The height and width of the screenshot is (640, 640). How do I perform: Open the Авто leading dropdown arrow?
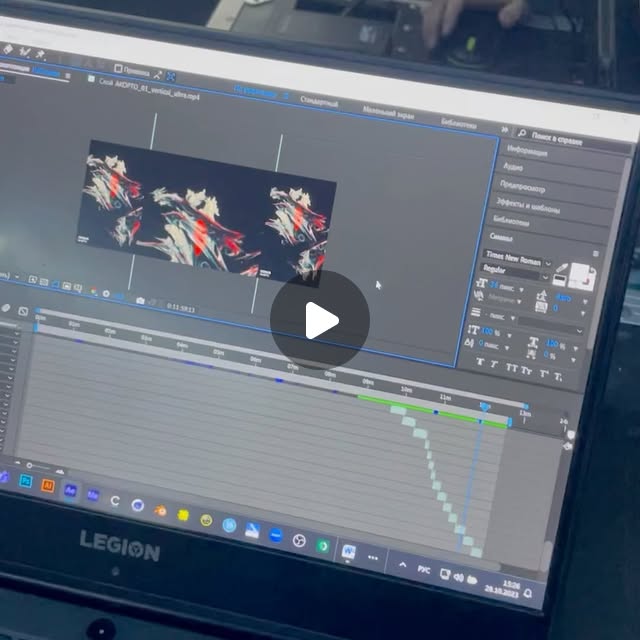[x=585, y=302]
